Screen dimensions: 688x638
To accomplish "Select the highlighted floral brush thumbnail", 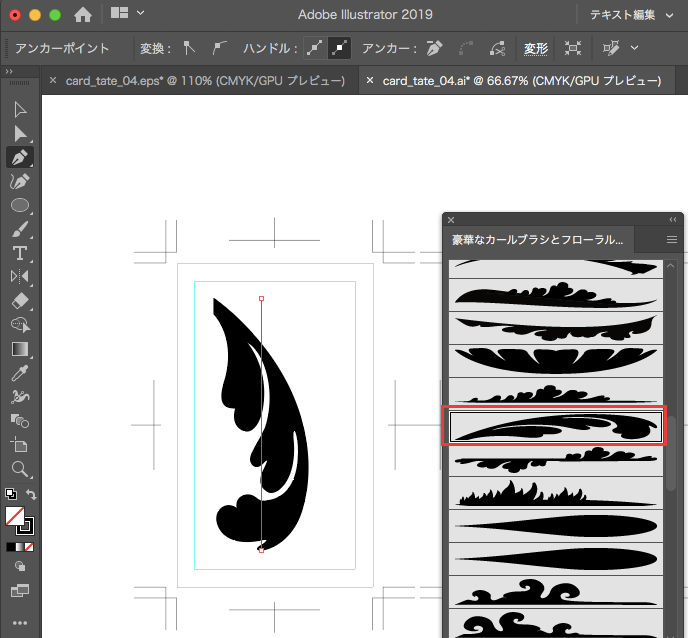I will click(555, 427).
